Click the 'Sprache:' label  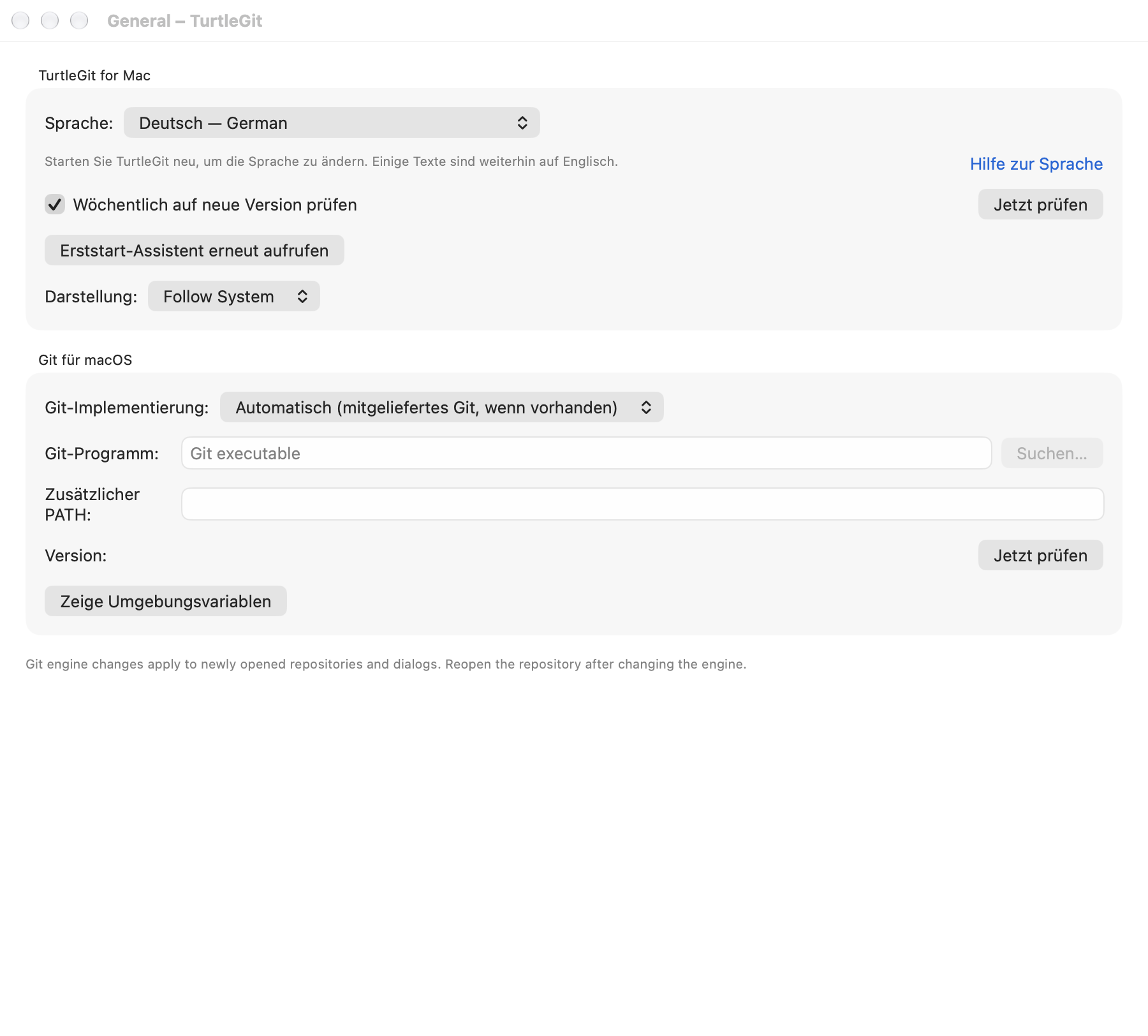coord(79,123)
